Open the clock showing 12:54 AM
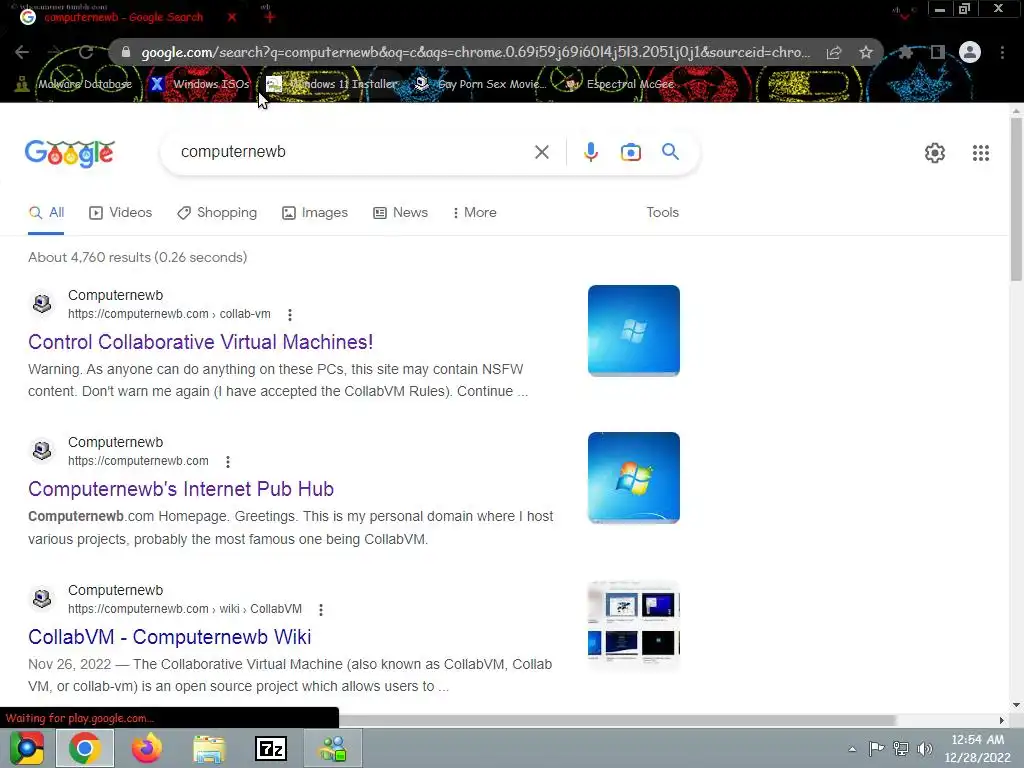This screenshot has width=1024, height=768. click(x=978, y=748)
